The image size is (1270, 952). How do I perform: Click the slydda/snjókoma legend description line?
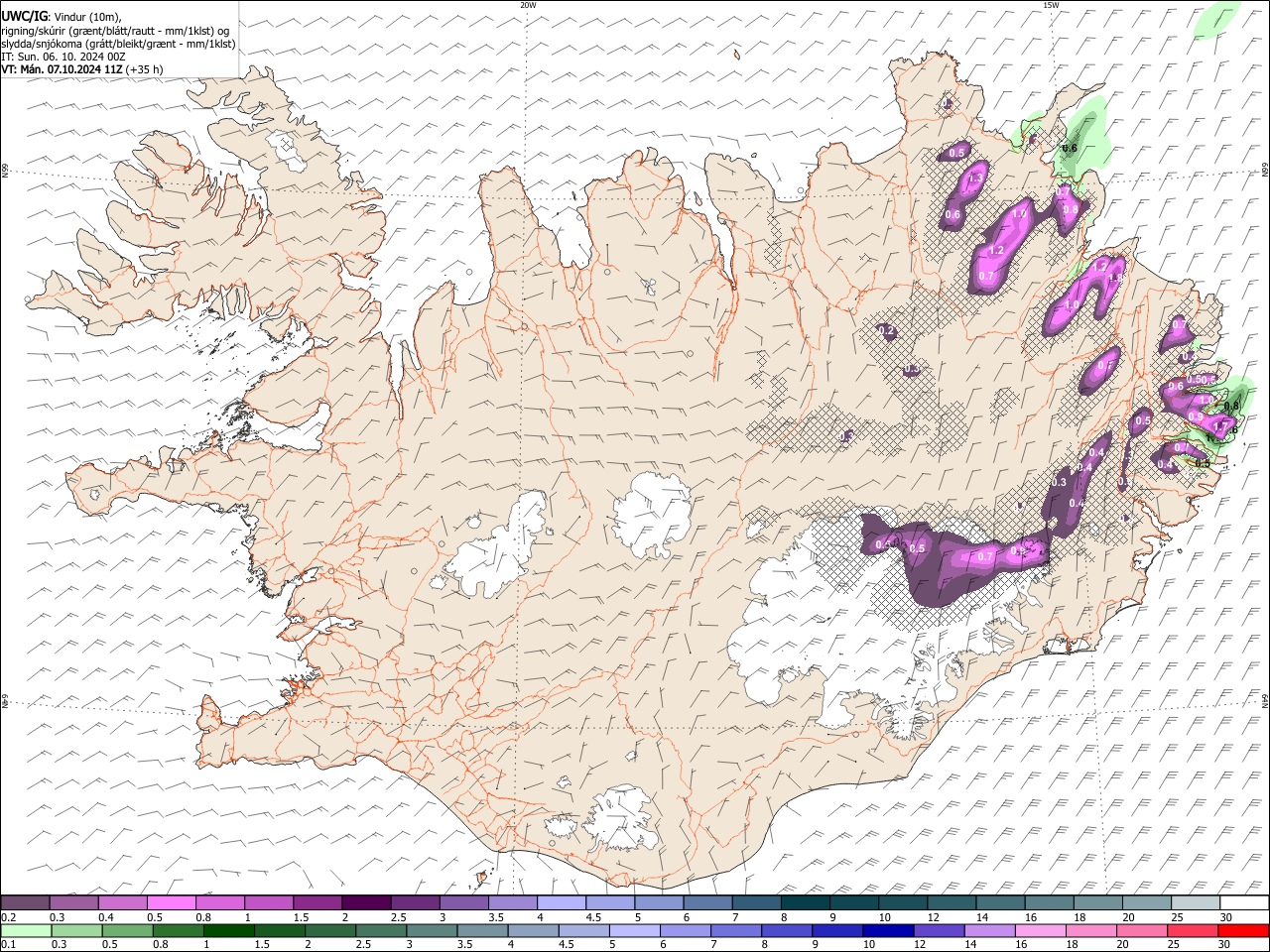coord(118,44)
